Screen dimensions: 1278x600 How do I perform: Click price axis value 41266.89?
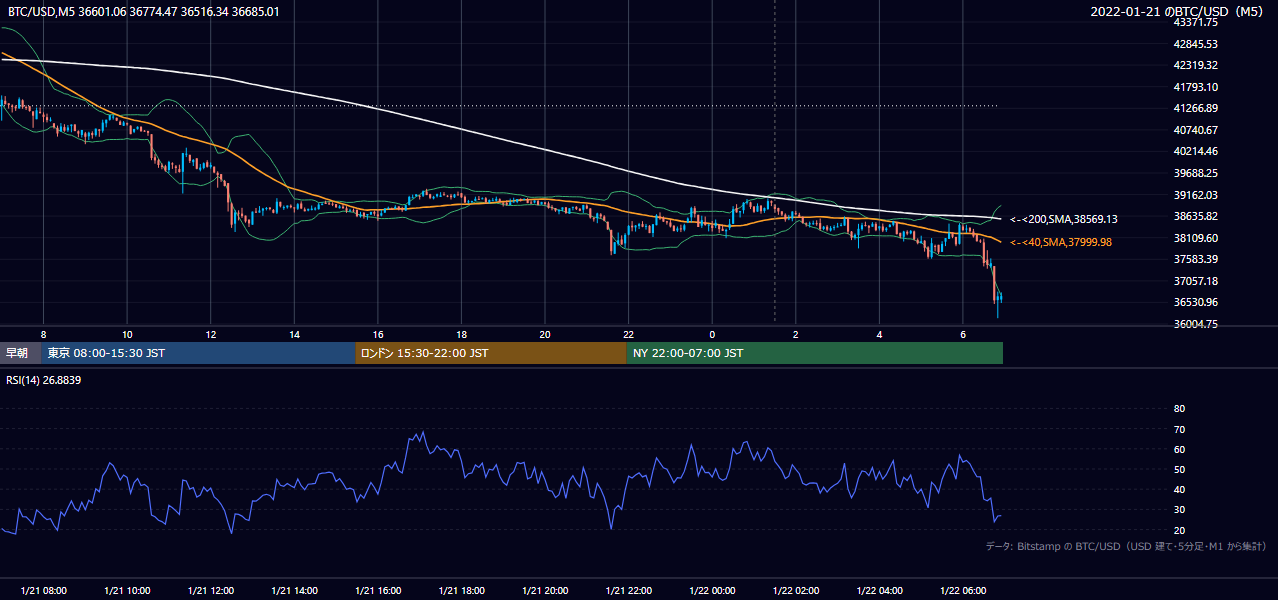1196,108
